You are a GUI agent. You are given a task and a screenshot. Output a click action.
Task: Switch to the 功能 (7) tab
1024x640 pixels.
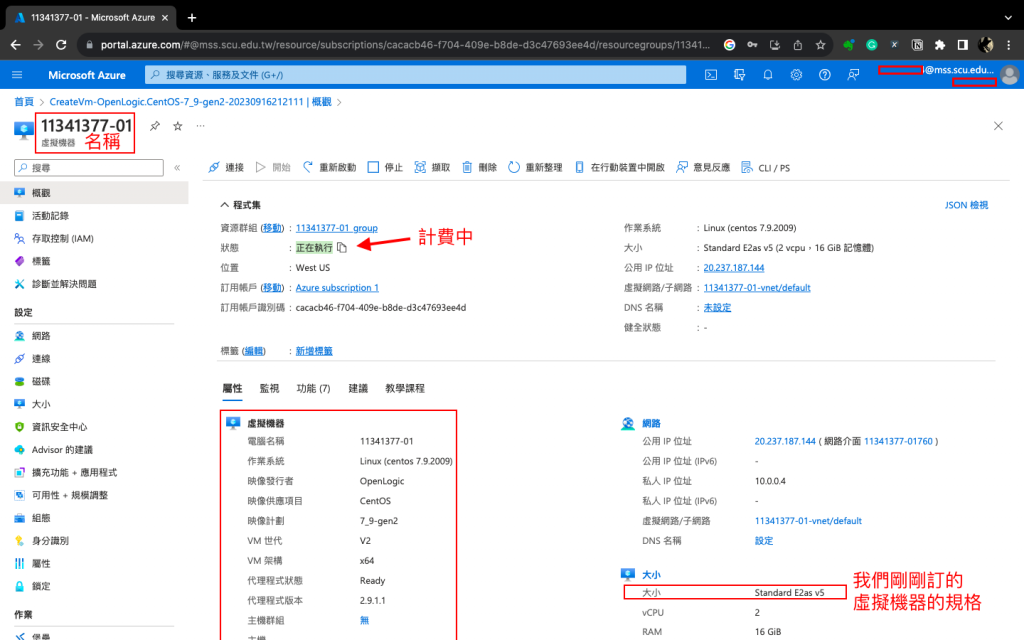point(313,389)
